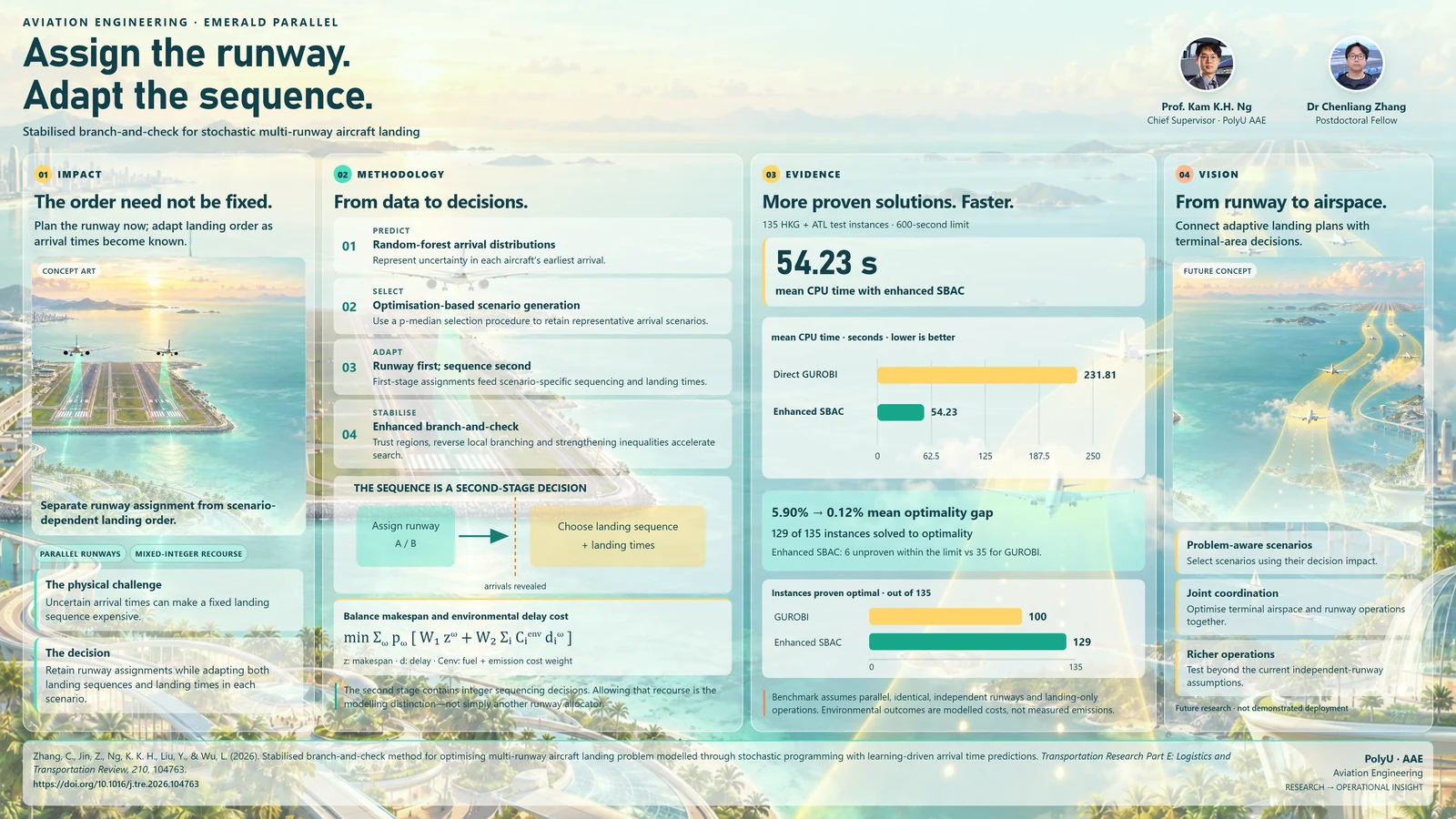Open the runway concept art image

click(169, 396)
